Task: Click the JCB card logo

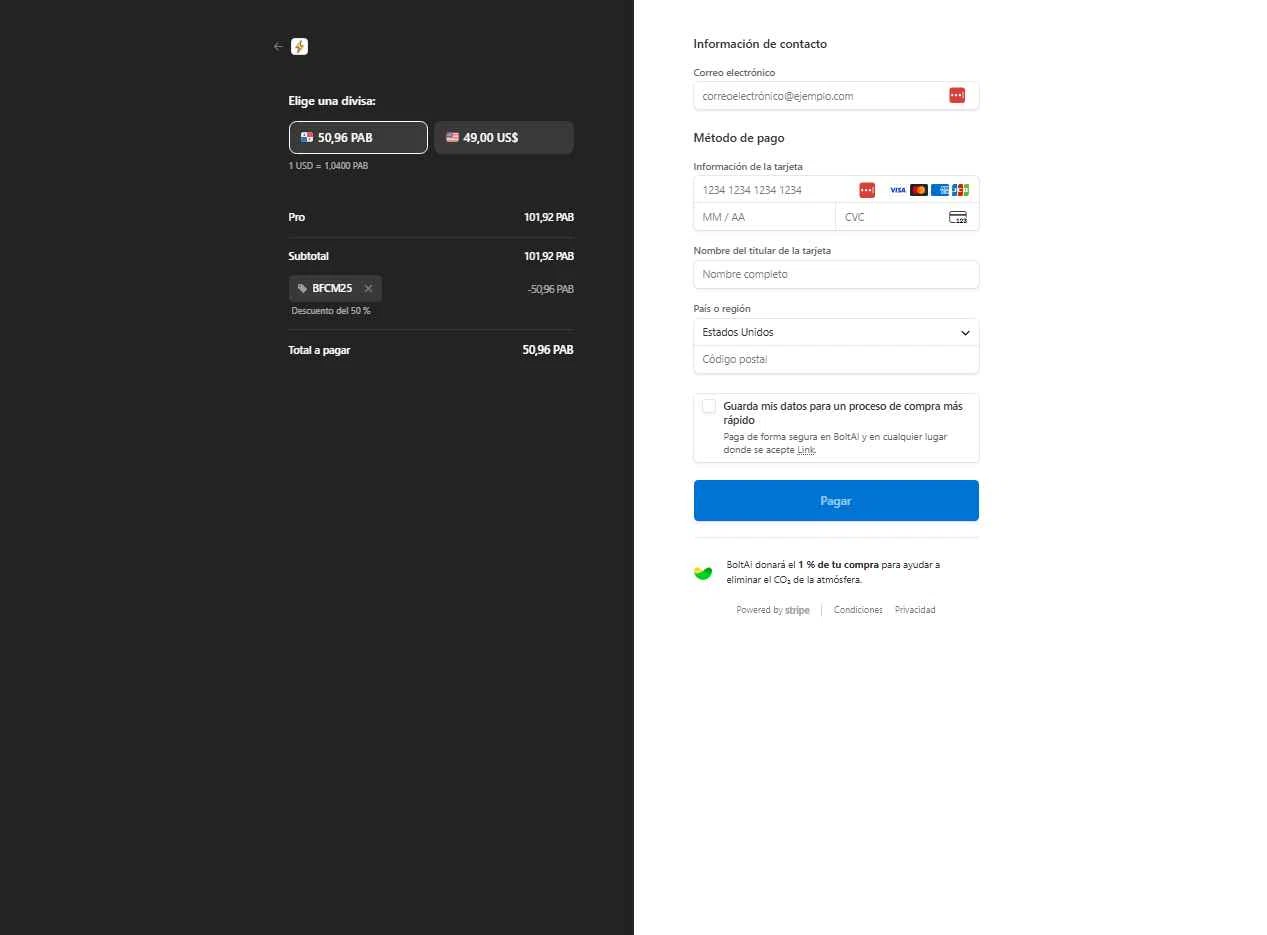Action: point(960,190)
